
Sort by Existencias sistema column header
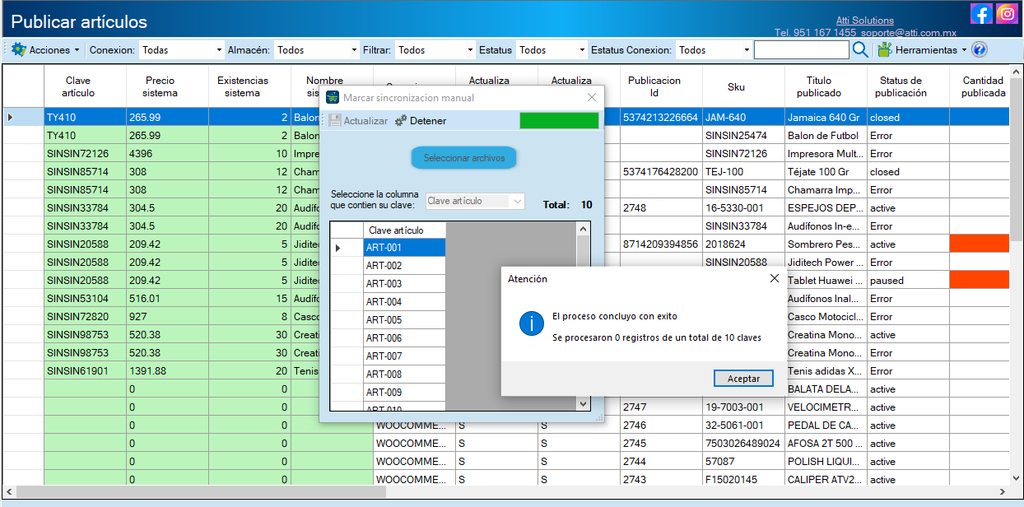pyautogui.click(x=249, y=86)
